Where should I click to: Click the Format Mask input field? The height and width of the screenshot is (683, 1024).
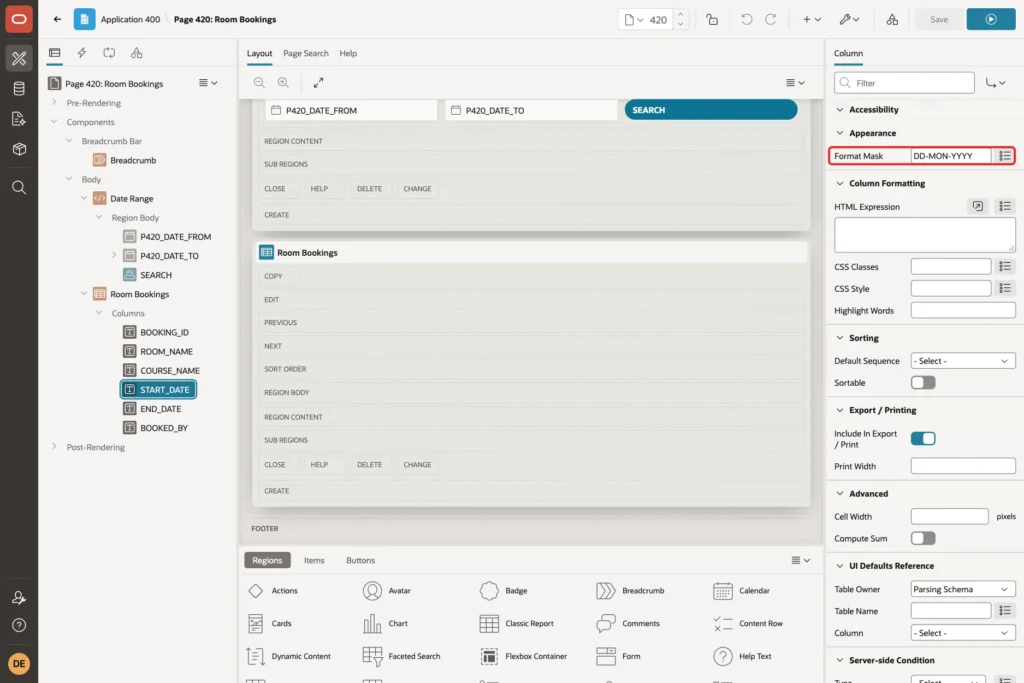(951, 156)
